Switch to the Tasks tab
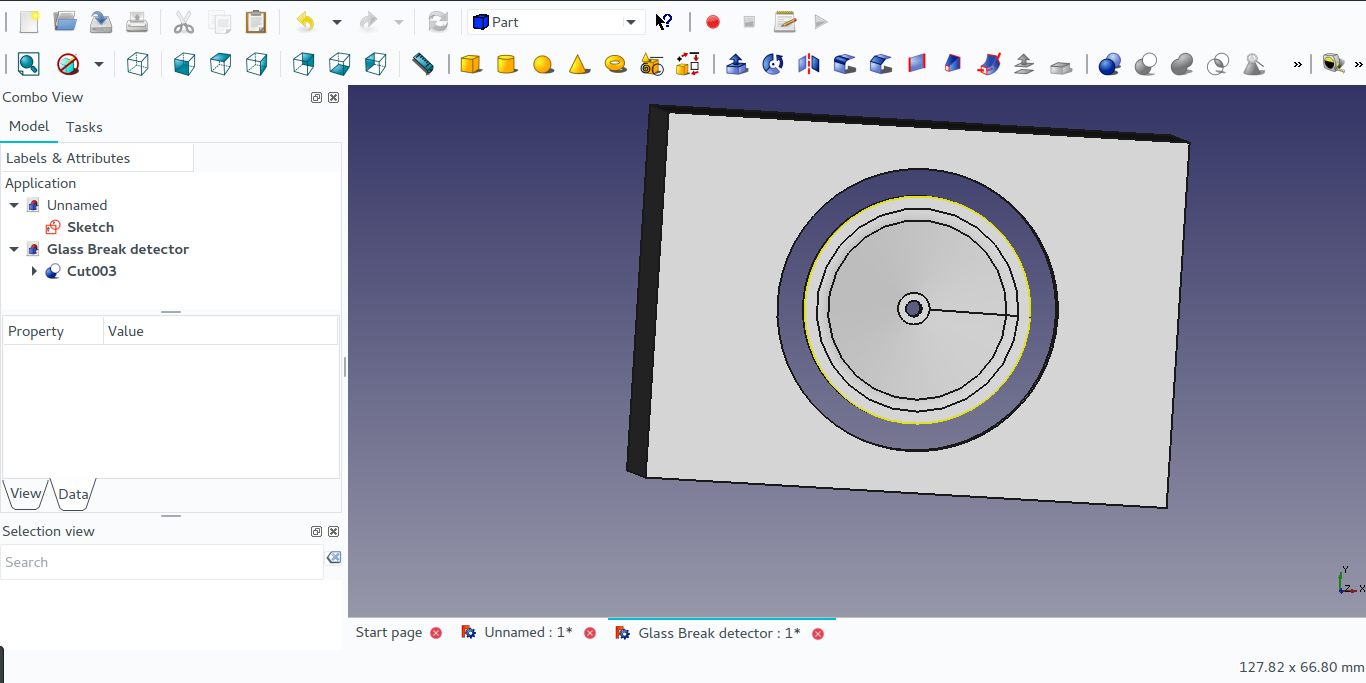Image resolution: width=1366 pixels, height=683 pixels. point(84,126)
